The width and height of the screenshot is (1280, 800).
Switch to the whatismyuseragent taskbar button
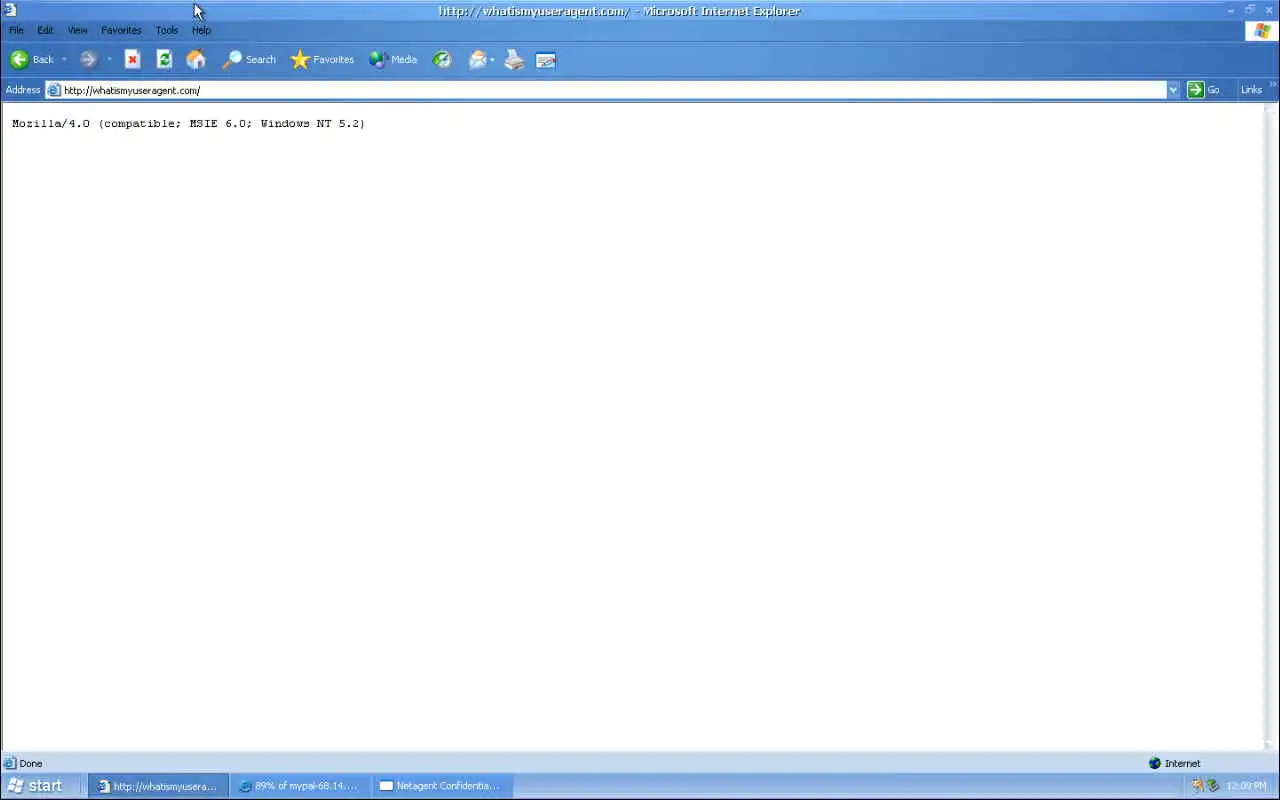coord(159,786)
